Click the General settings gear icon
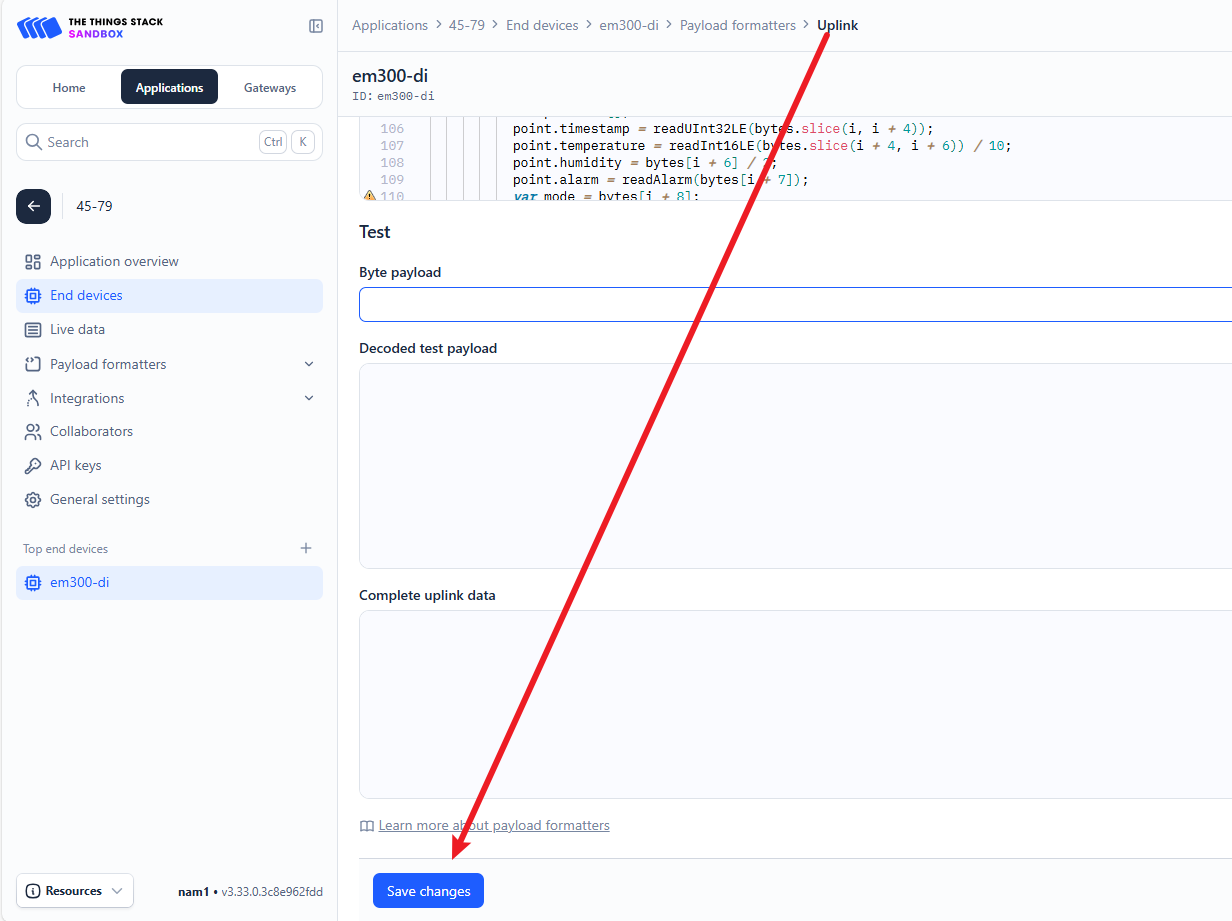Screen dimensions: 1232x921 (x=33, y=500)
